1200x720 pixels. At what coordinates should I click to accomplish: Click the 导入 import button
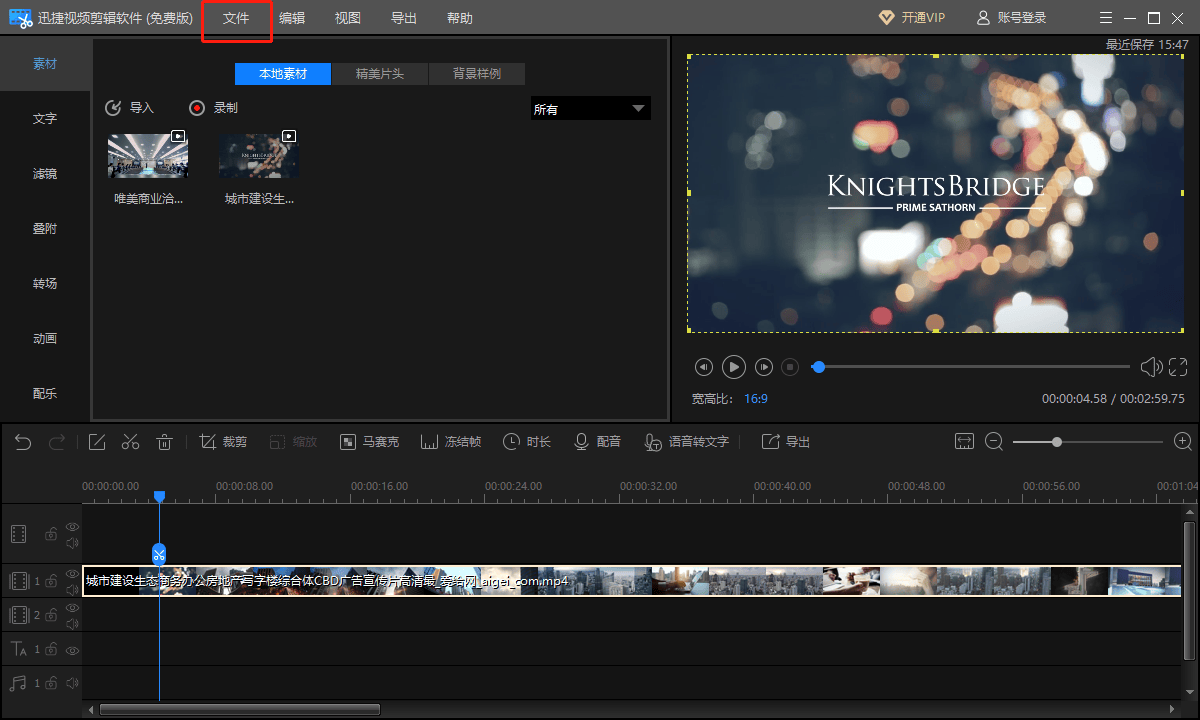point(130,108)
